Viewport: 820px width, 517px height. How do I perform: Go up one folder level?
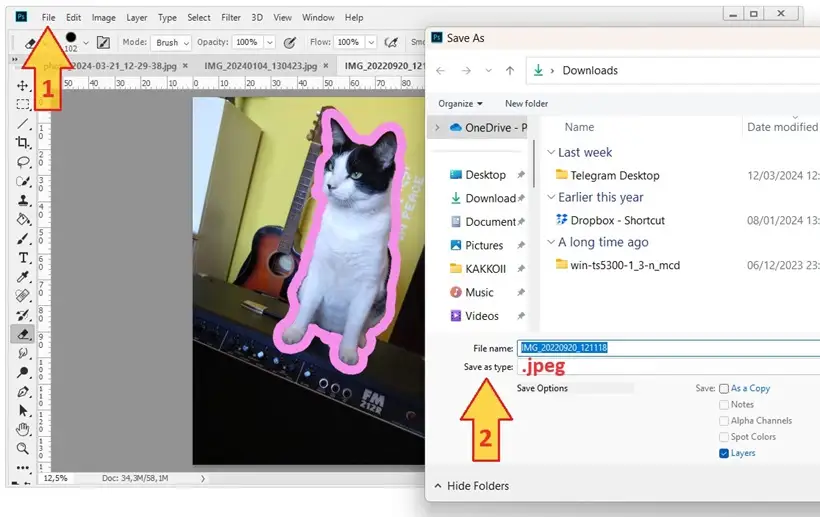510,71
